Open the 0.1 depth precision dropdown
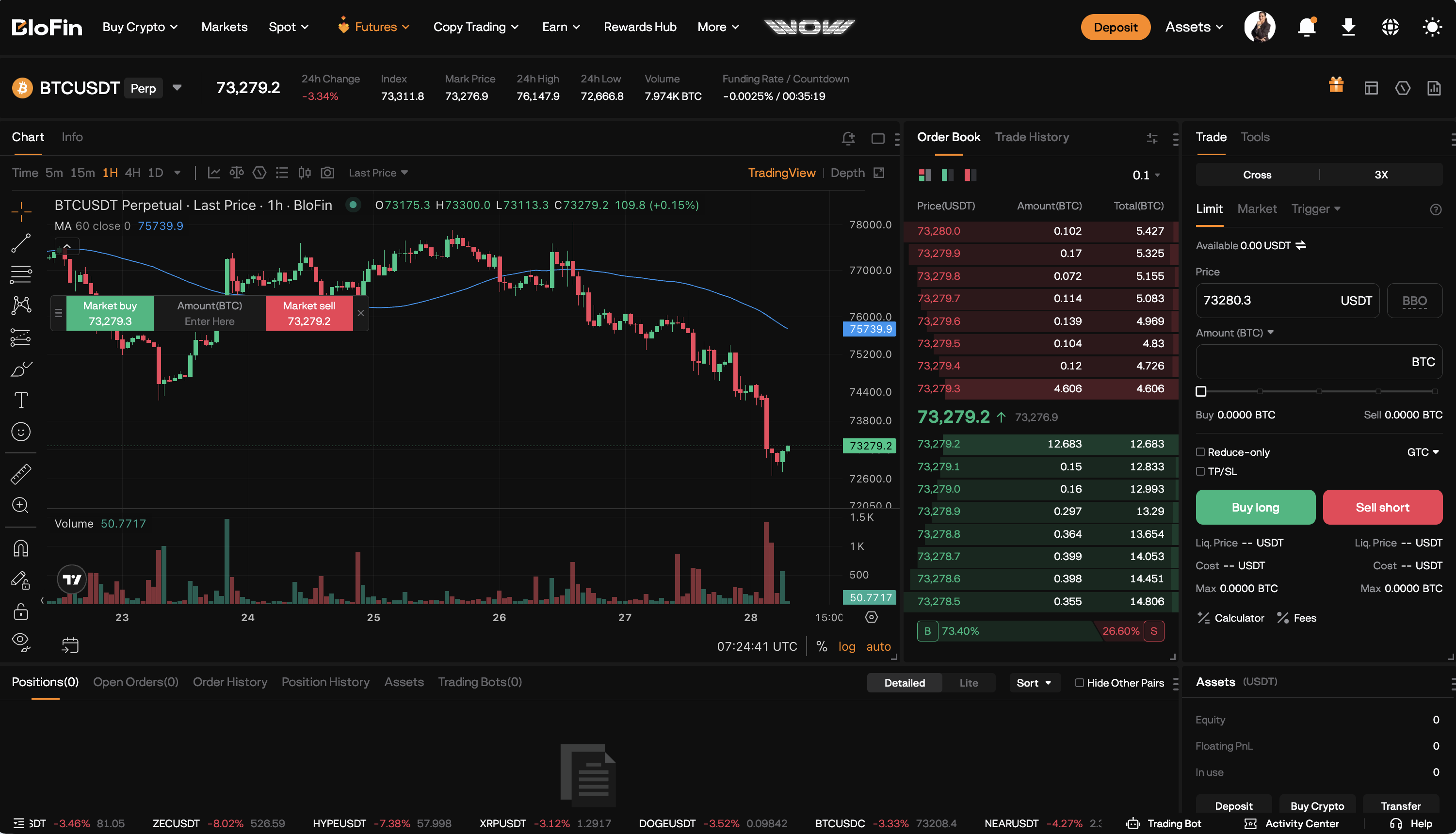The height and width of the screenshot is (834, 1456). (x=1146, y=175)
